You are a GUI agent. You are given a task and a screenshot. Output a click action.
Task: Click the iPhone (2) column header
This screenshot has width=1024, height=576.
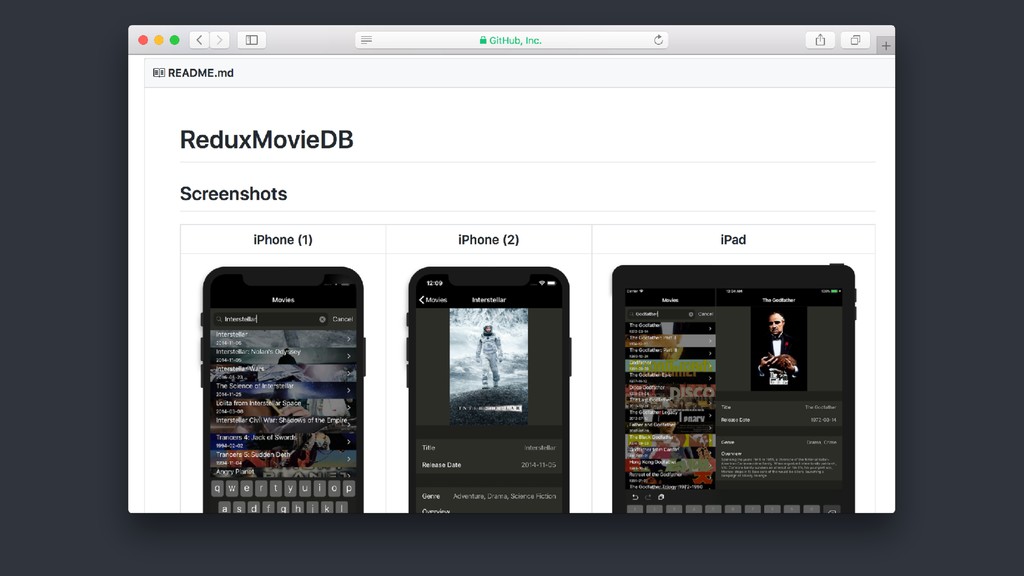488,240
